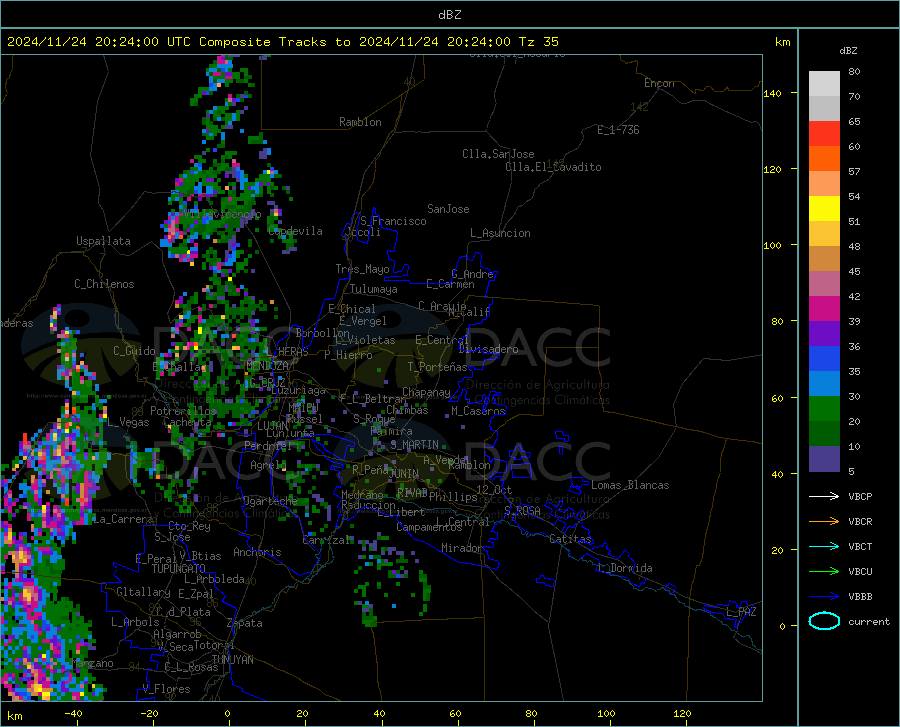Click the 'Potrerillos' place label
Viewport: 900px width, 727px height.
pyautogui.click(x=183, y=411)
